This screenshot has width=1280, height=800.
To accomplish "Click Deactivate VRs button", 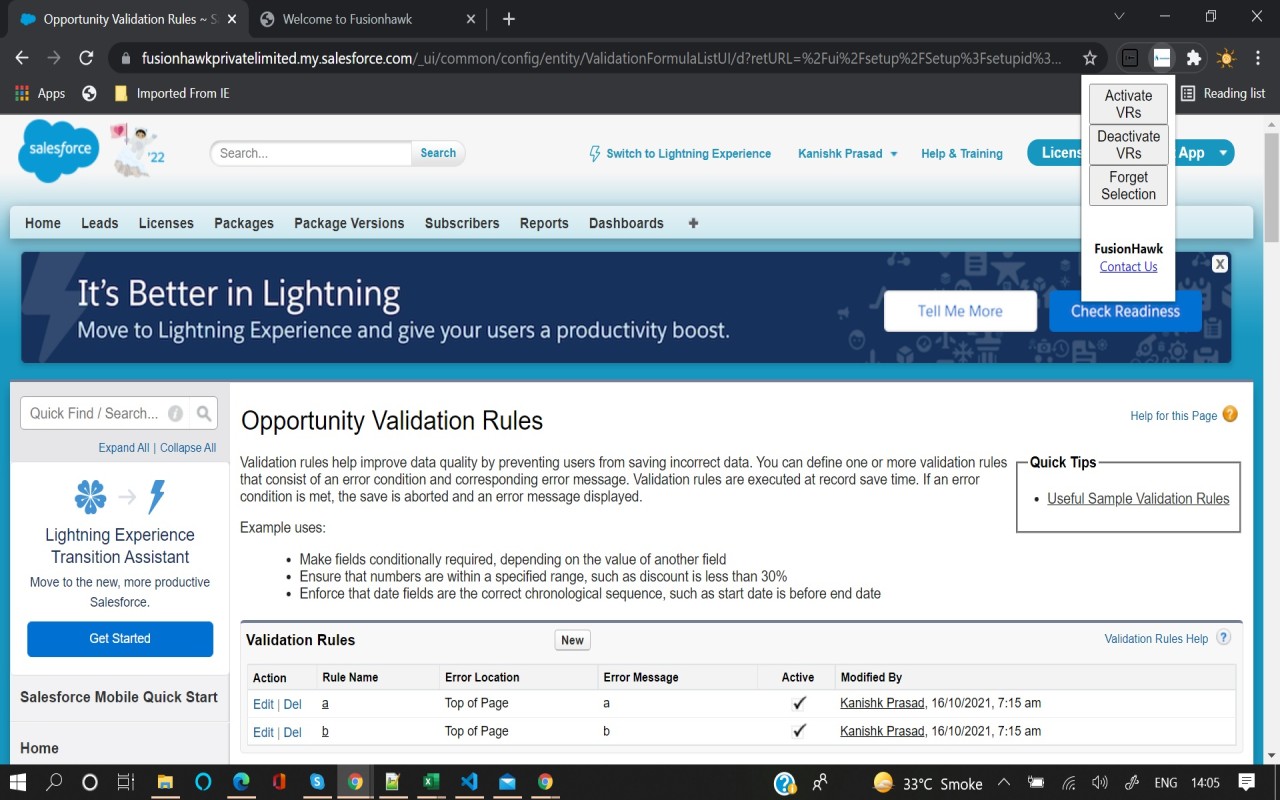I will [x=1128, y=145].
